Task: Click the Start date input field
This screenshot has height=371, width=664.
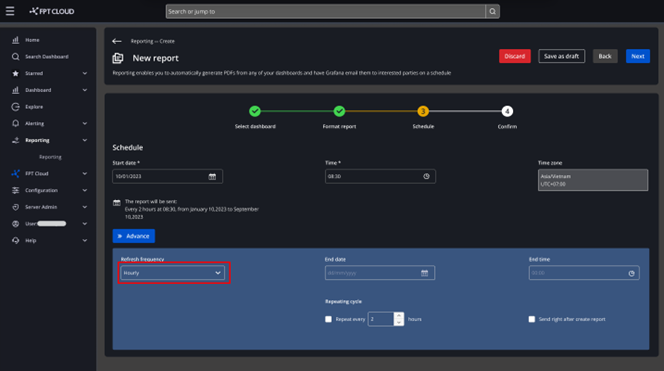Action: click(167, 177)
